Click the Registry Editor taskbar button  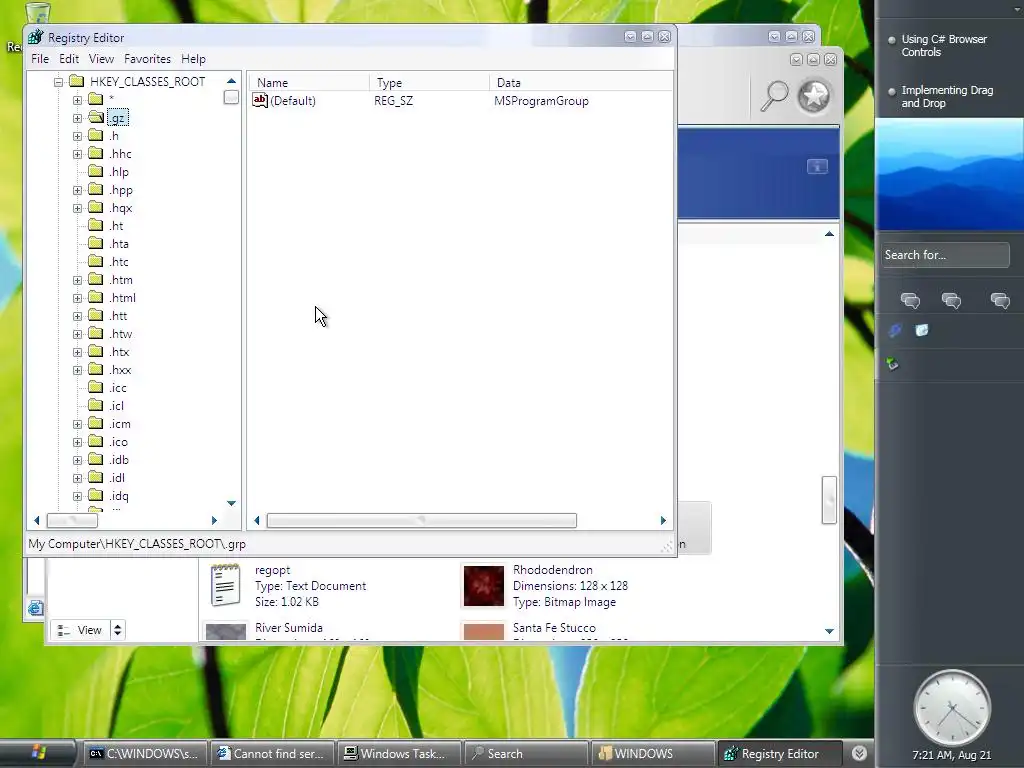(x=779, y=754)
